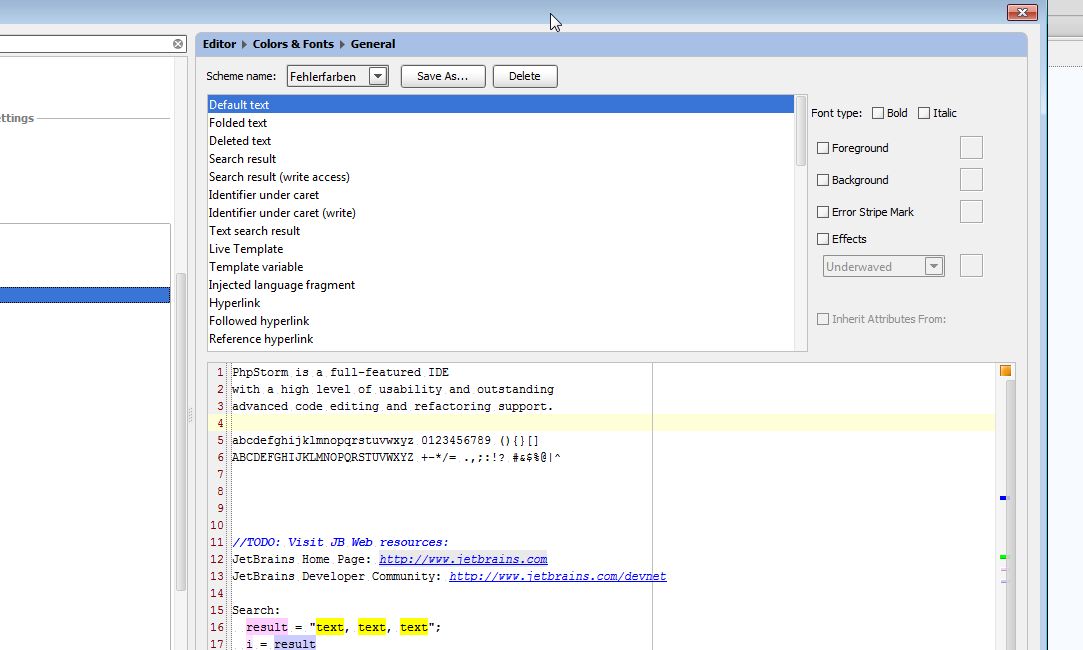Select Default text in the list
Image resolution: width=1083 pixels, height=650 pixels.
point(501,104)
